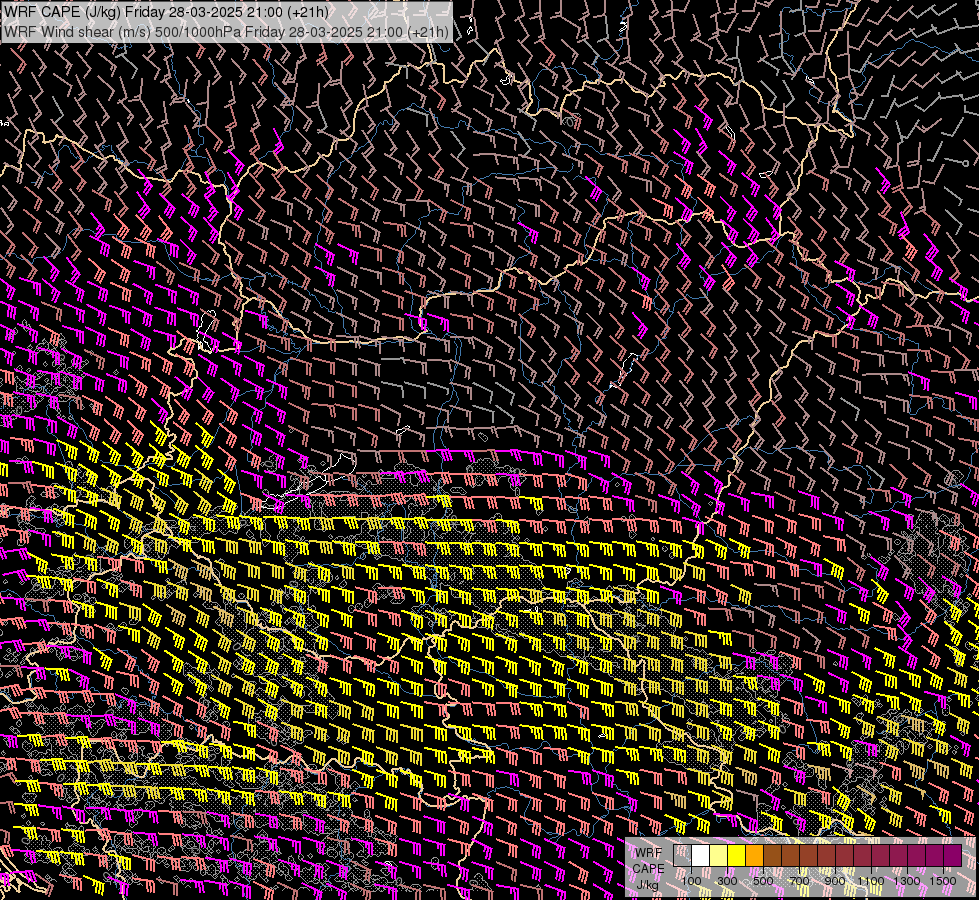Click the 1500 legend value
This screenshot has width=979, height=900.
(x=943, y=881)
